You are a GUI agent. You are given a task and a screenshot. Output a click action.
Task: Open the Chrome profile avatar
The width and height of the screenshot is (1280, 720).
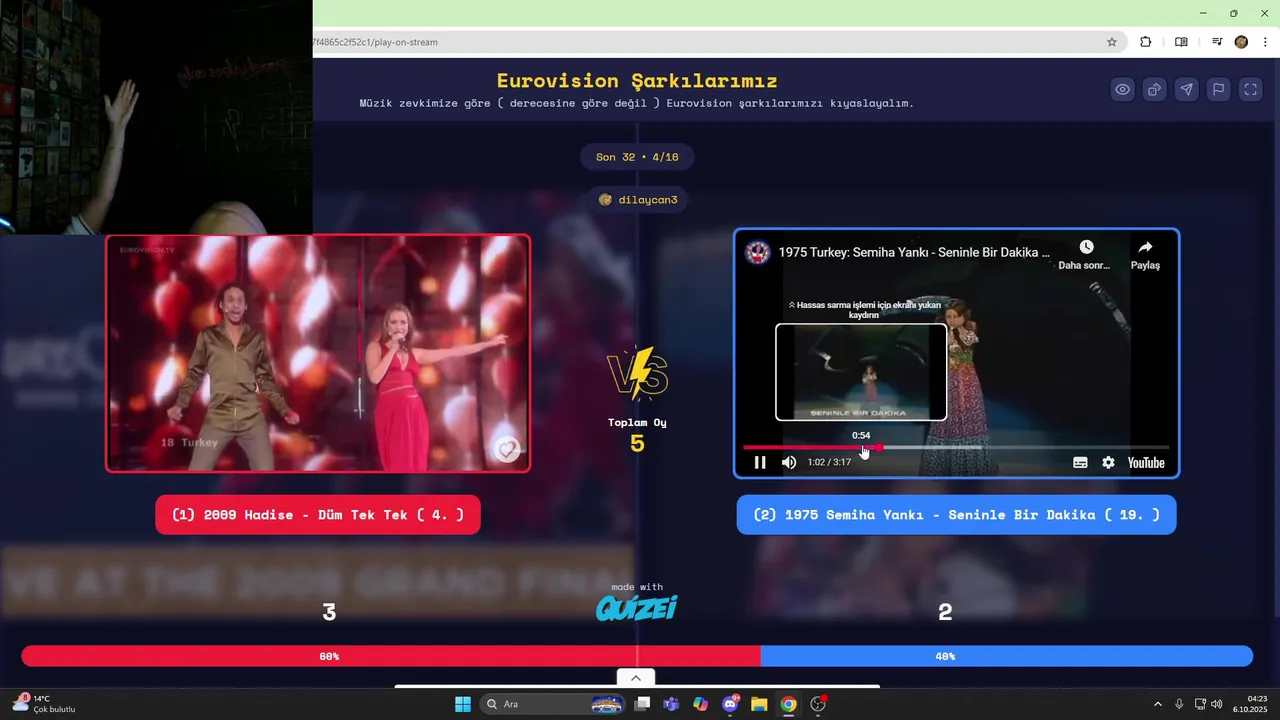pos(1241,42)
